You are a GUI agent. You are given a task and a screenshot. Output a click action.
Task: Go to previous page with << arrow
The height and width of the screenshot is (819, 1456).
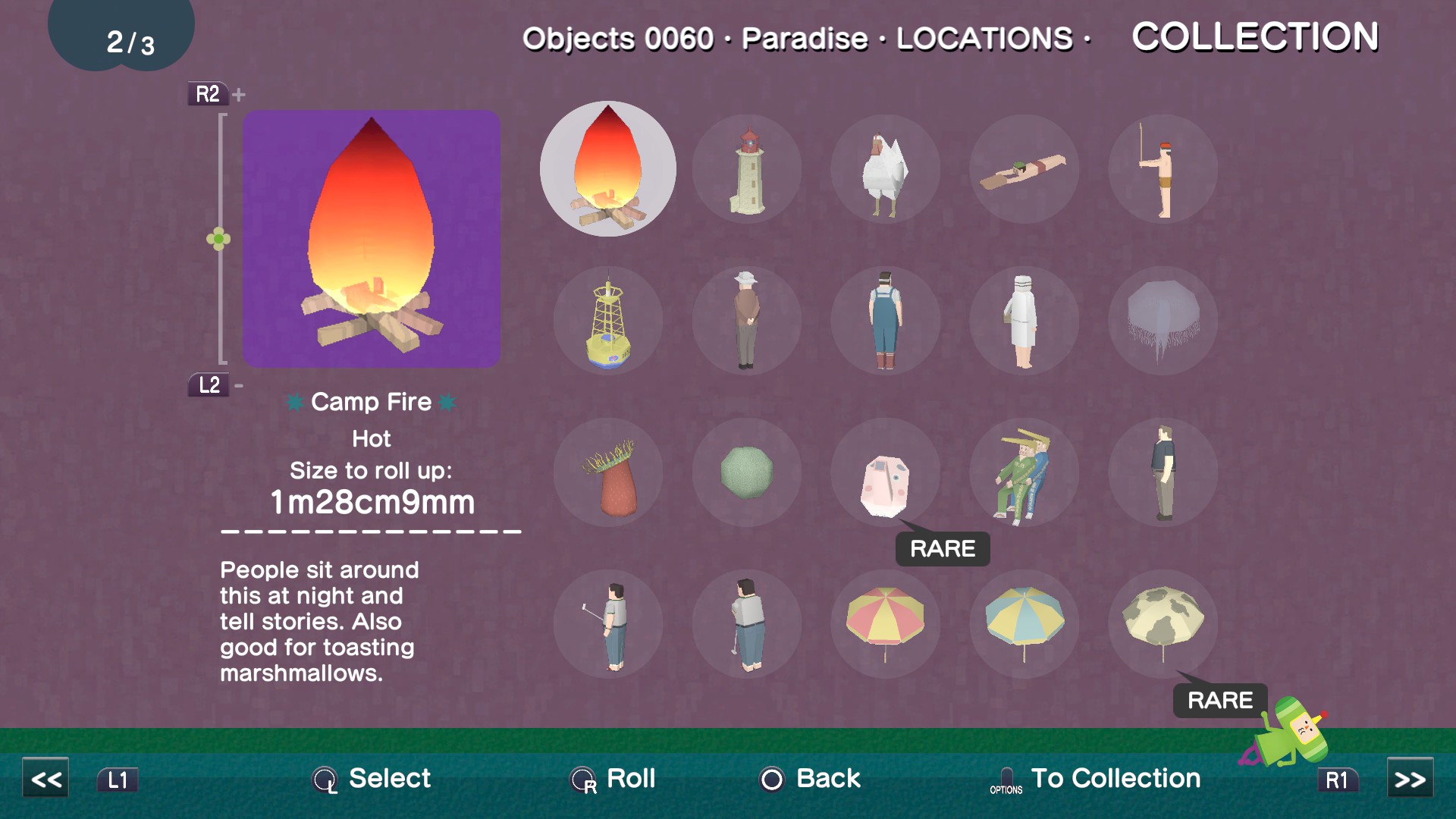click(45, 778)
